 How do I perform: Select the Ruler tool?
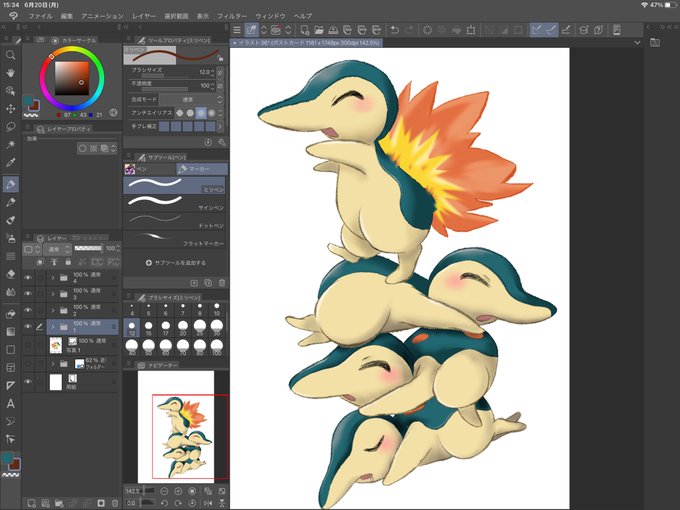tap(10, 385)
